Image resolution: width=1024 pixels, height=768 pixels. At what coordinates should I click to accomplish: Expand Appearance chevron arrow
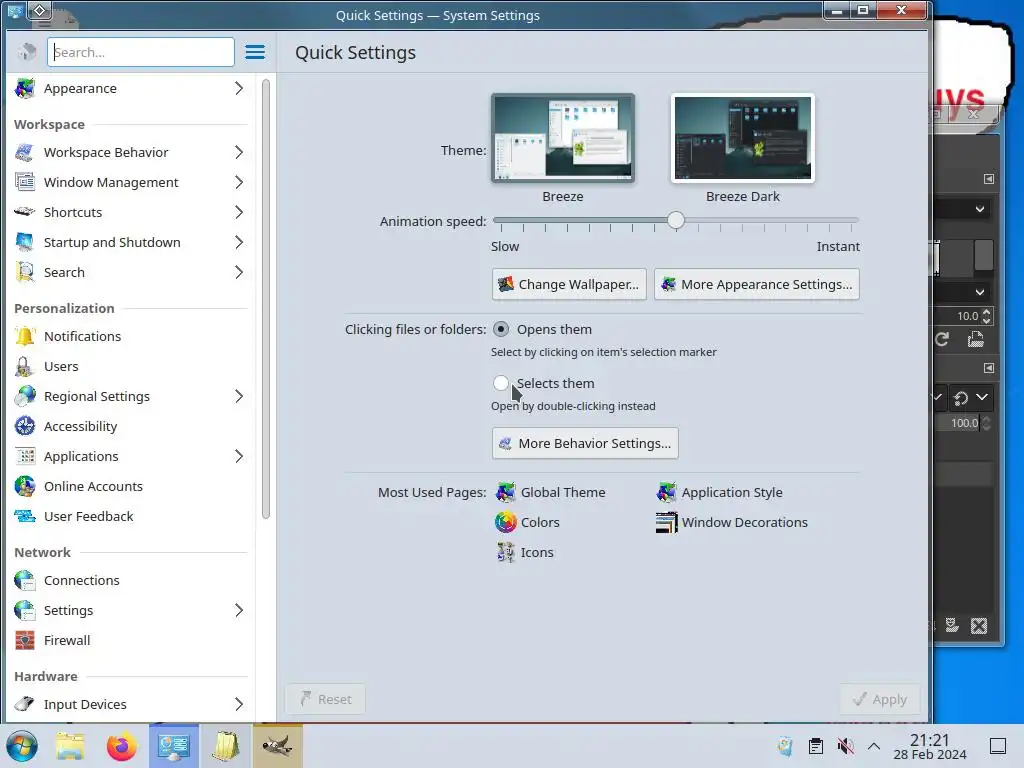click(x=239, y=88)
